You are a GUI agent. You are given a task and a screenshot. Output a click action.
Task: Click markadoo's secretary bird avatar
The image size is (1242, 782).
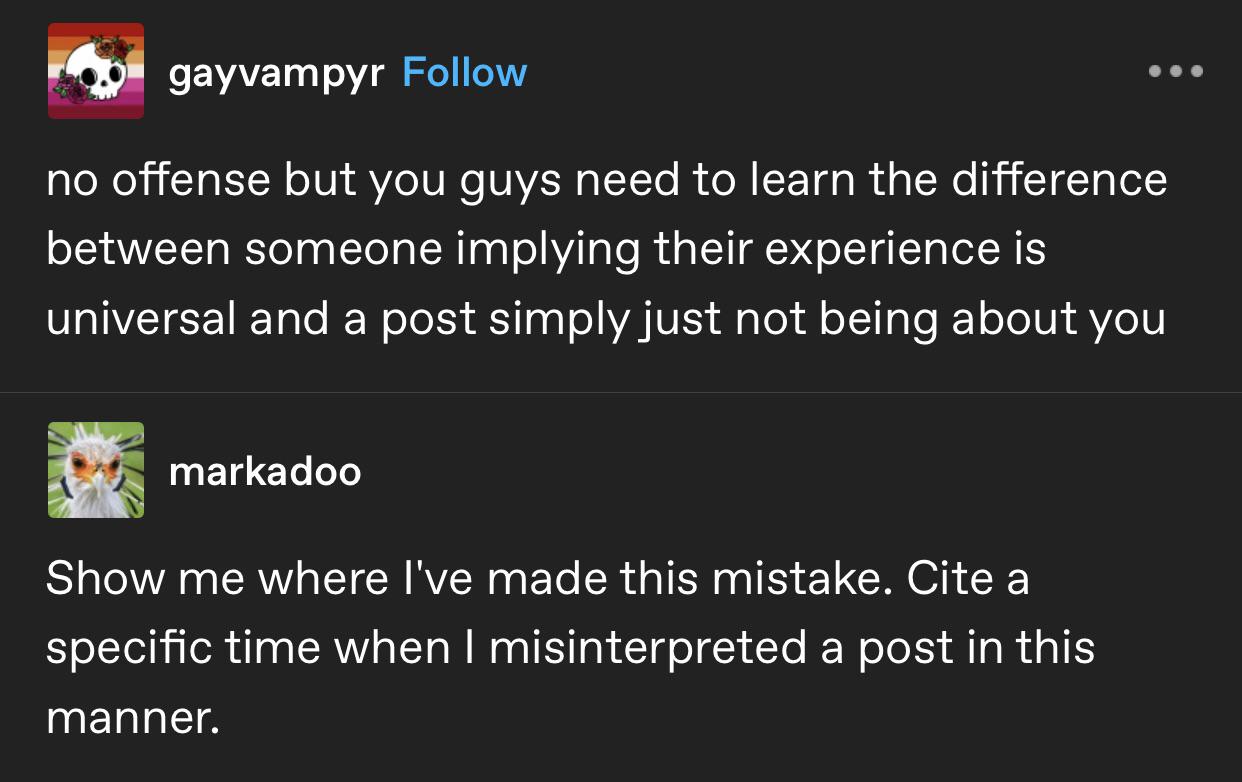point(96,470)
